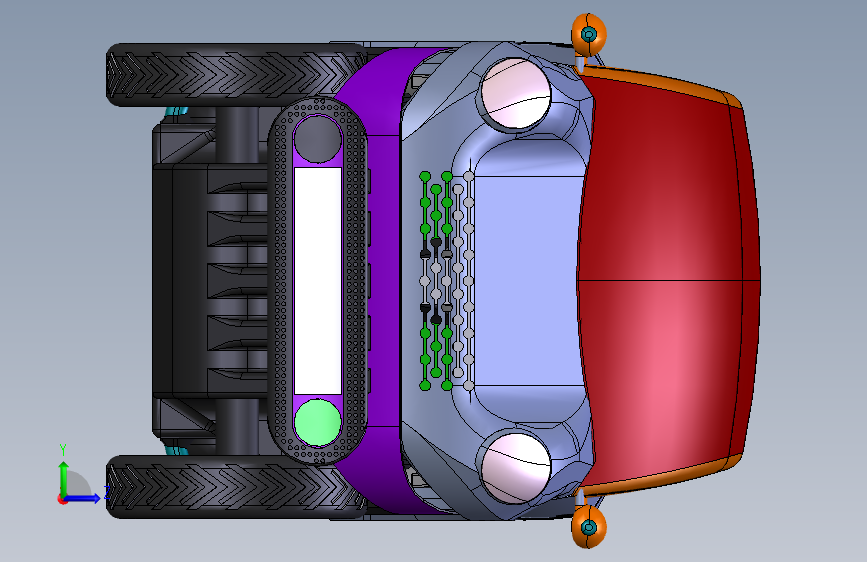Click the white rectangular panel face
This screenshot has width=867, height=562.
318,281
